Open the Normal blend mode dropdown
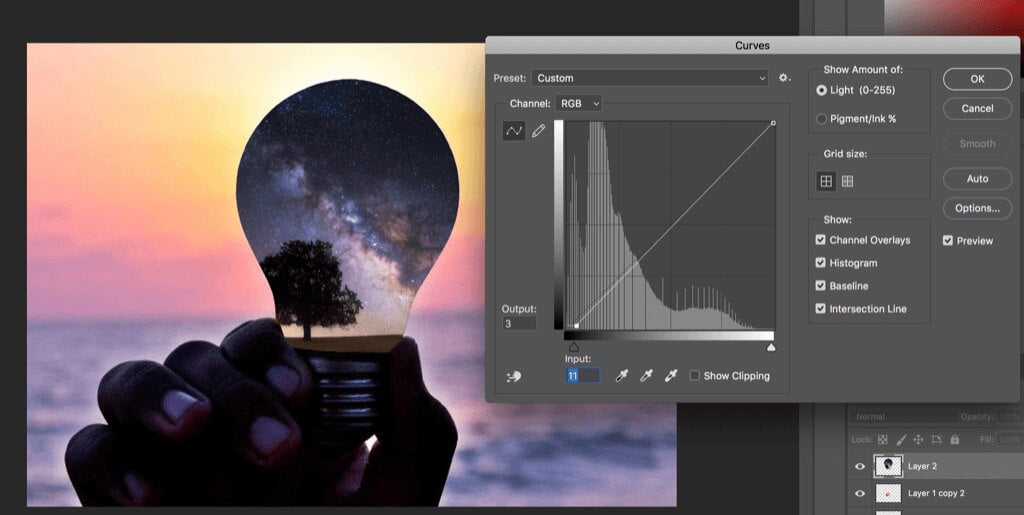The height and width of the screenshot is (515, 1024). pos(903,416)
